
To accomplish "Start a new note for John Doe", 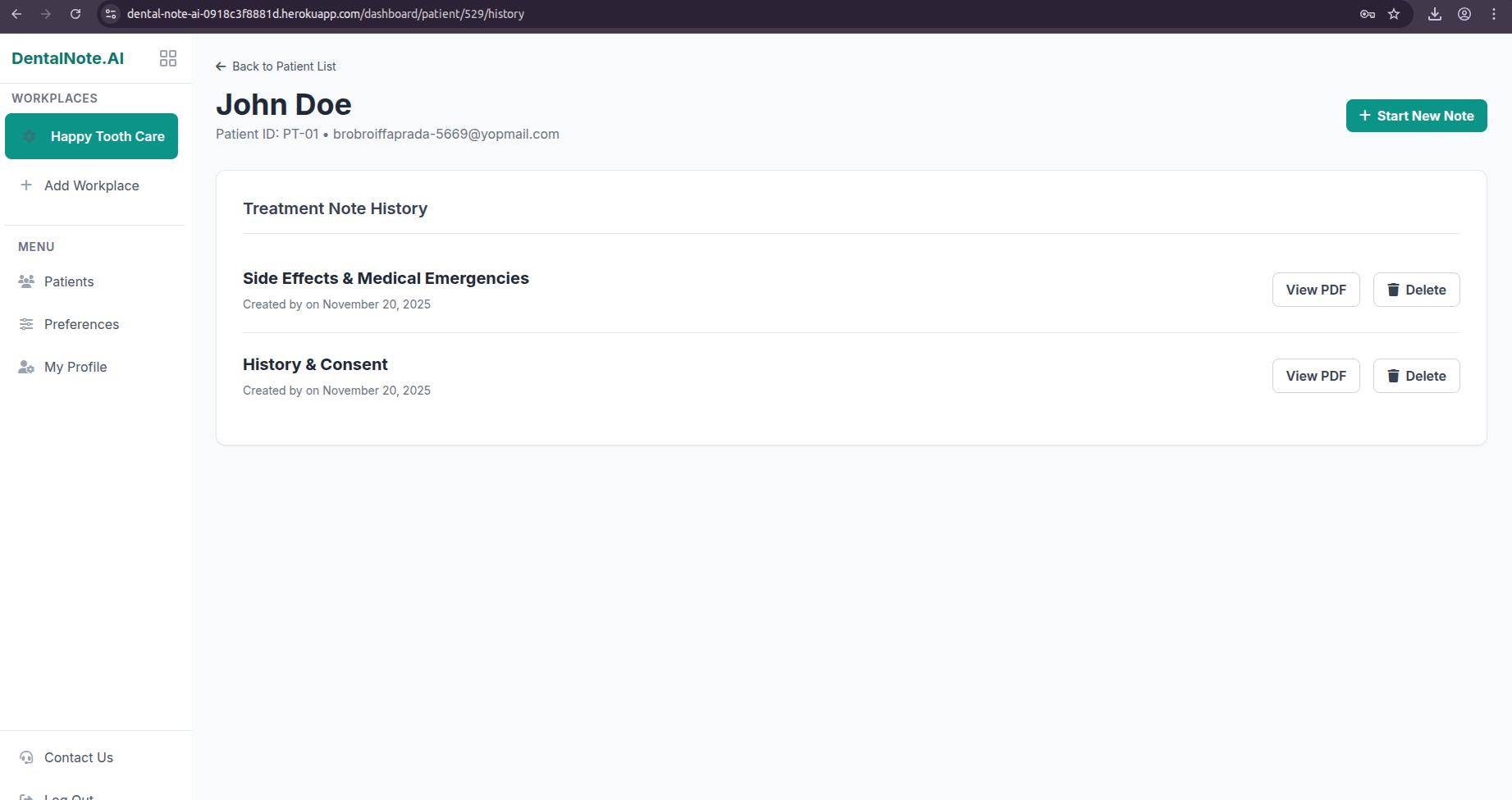I will [1416, 116].
